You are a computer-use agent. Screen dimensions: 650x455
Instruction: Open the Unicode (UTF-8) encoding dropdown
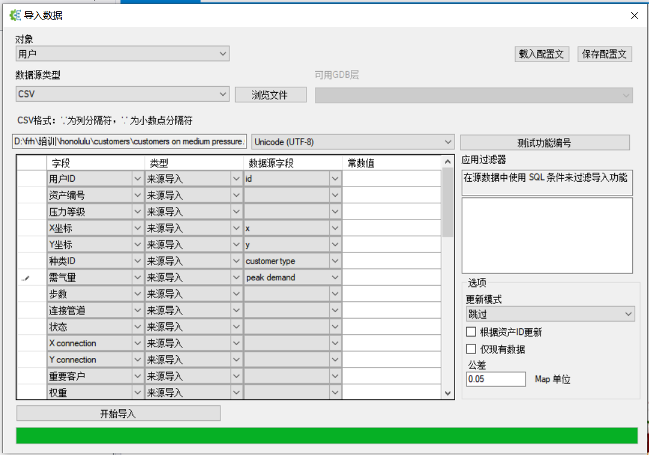point(351,142)
